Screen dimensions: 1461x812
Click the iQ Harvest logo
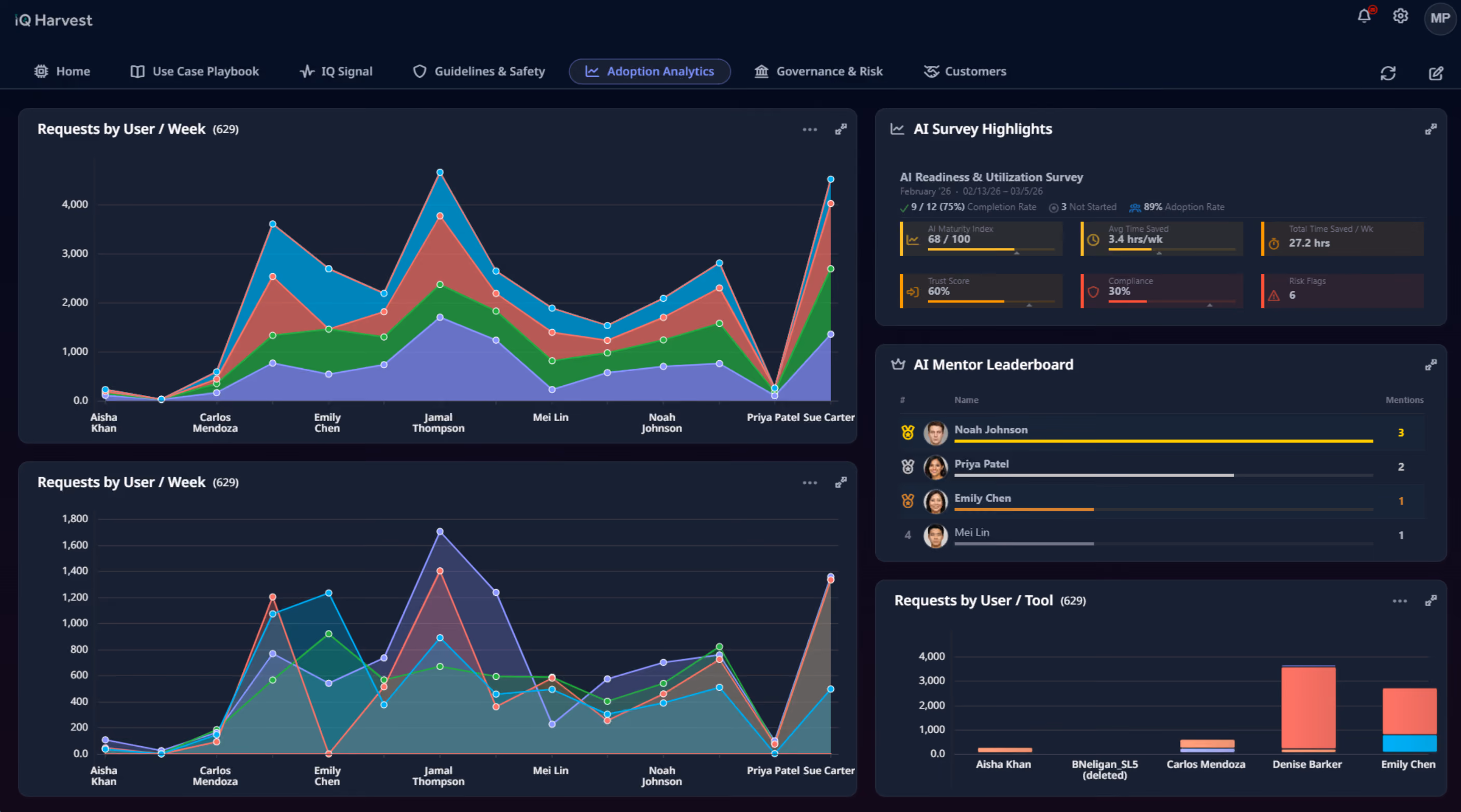pos(53,20)
